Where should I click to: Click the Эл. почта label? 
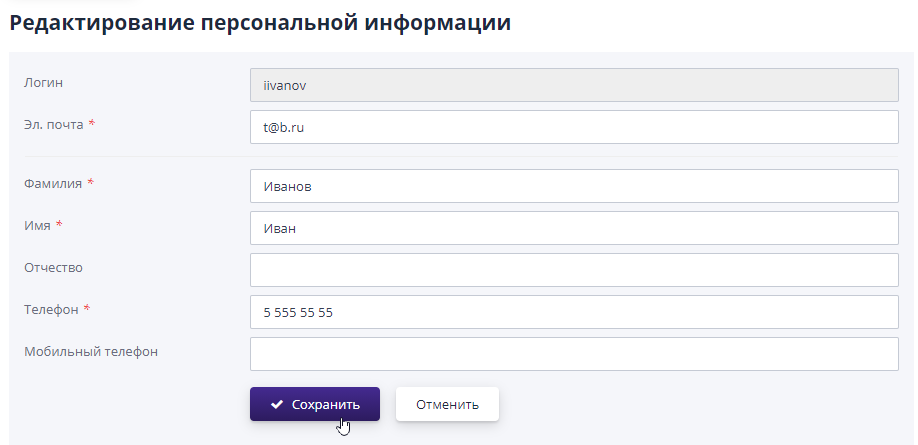53,124
